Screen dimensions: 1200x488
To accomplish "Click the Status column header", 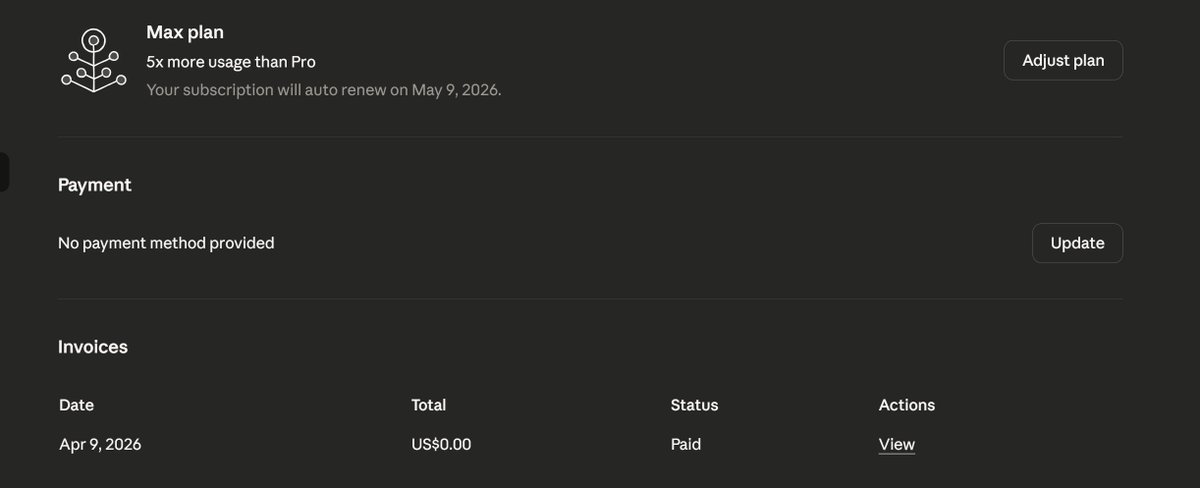I will 695,405.
